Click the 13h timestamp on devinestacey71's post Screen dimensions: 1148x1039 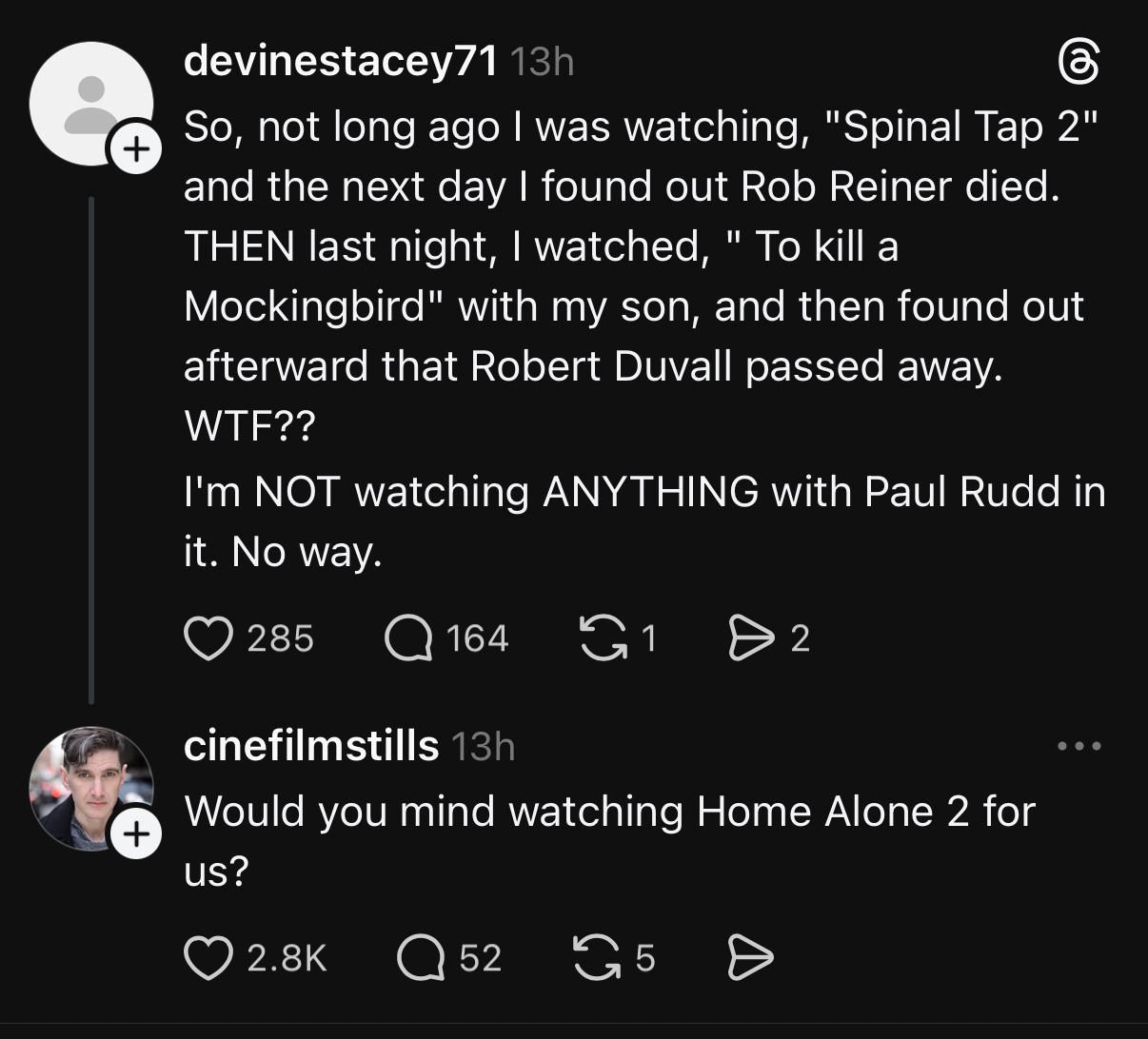543,63
